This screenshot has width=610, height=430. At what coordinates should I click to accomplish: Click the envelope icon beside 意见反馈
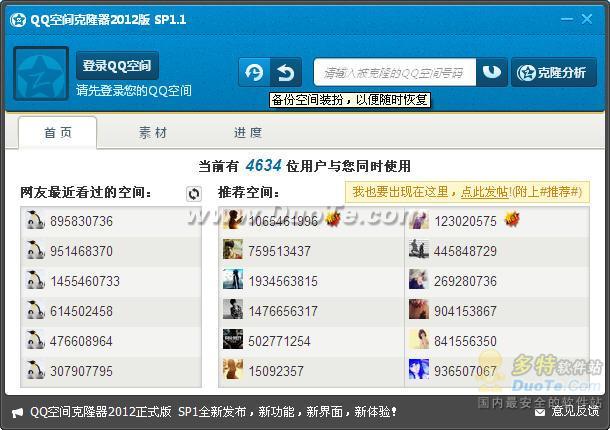540,412
